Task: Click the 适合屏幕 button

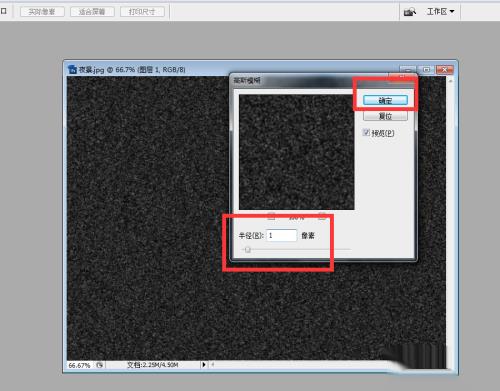Action: (x=92, y=12)
